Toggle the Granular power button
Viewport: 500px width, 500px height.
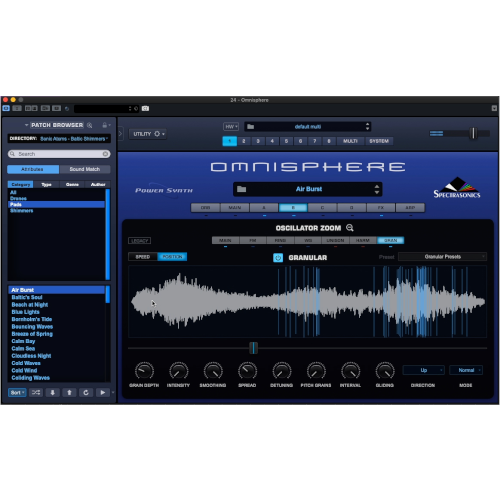(x=278, y=258)
